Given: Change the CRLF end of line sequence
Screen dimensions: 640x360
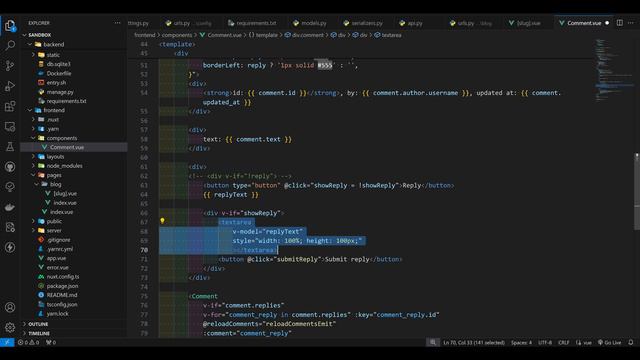Looking at the screenshot, I should [x=564, y=342].
